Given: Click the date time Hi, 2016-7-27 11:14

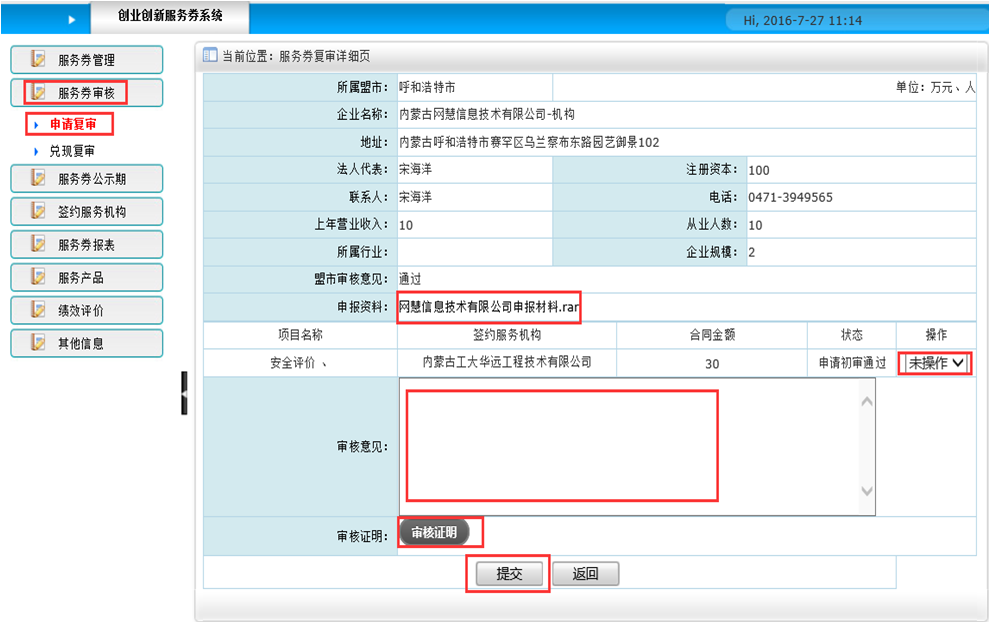Looking at the screenshot, I should pos(802,20).
